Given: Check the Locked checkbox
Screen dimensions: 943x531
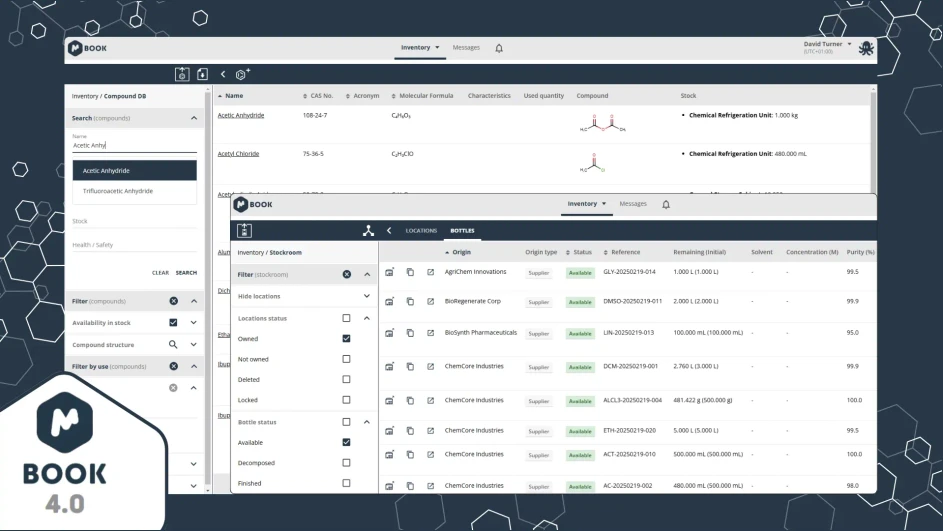Looking at the screenshot, I should coord(346,400).
